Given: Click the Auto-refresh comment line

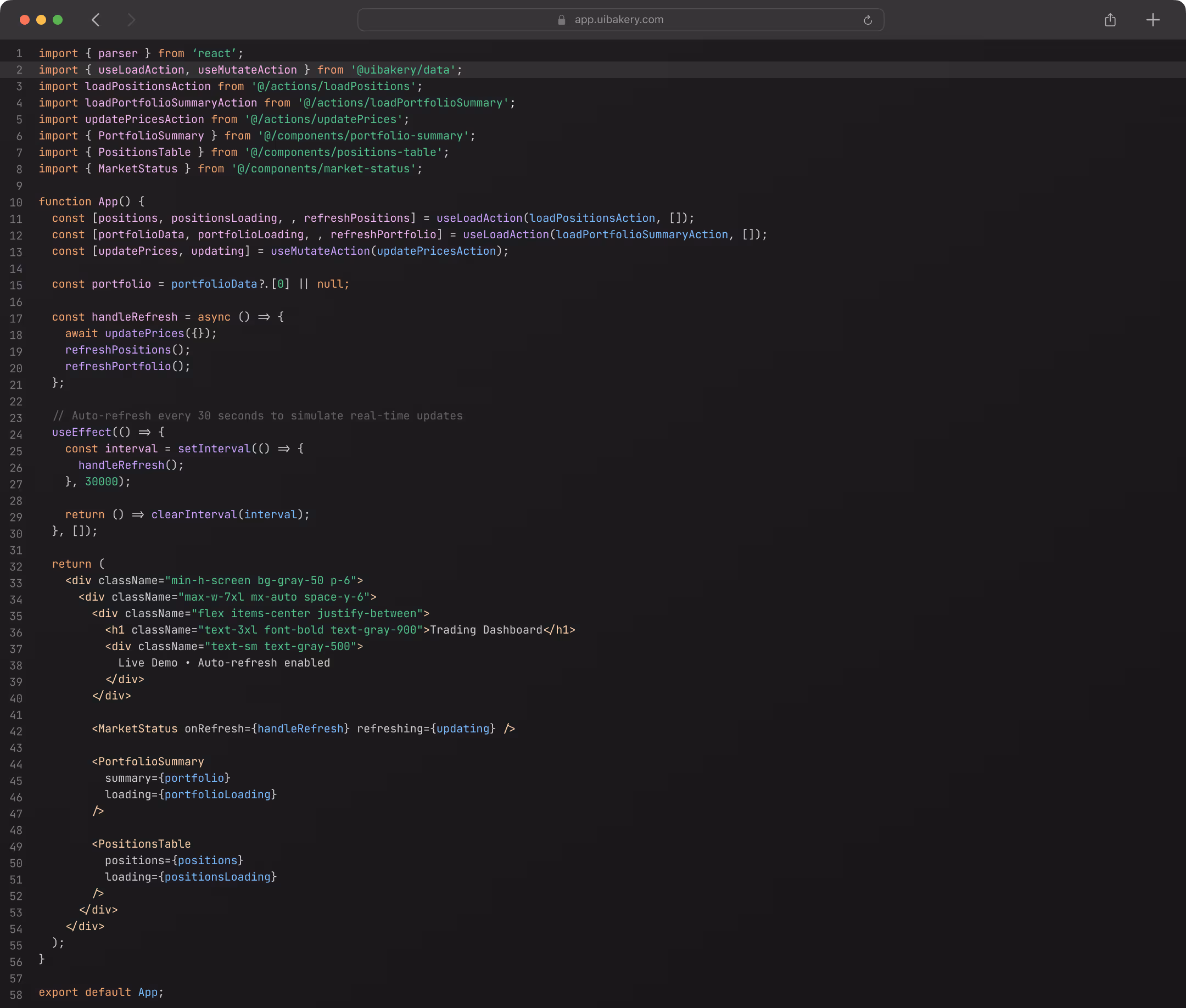Looking at the screenshot, I should (257, 416).
